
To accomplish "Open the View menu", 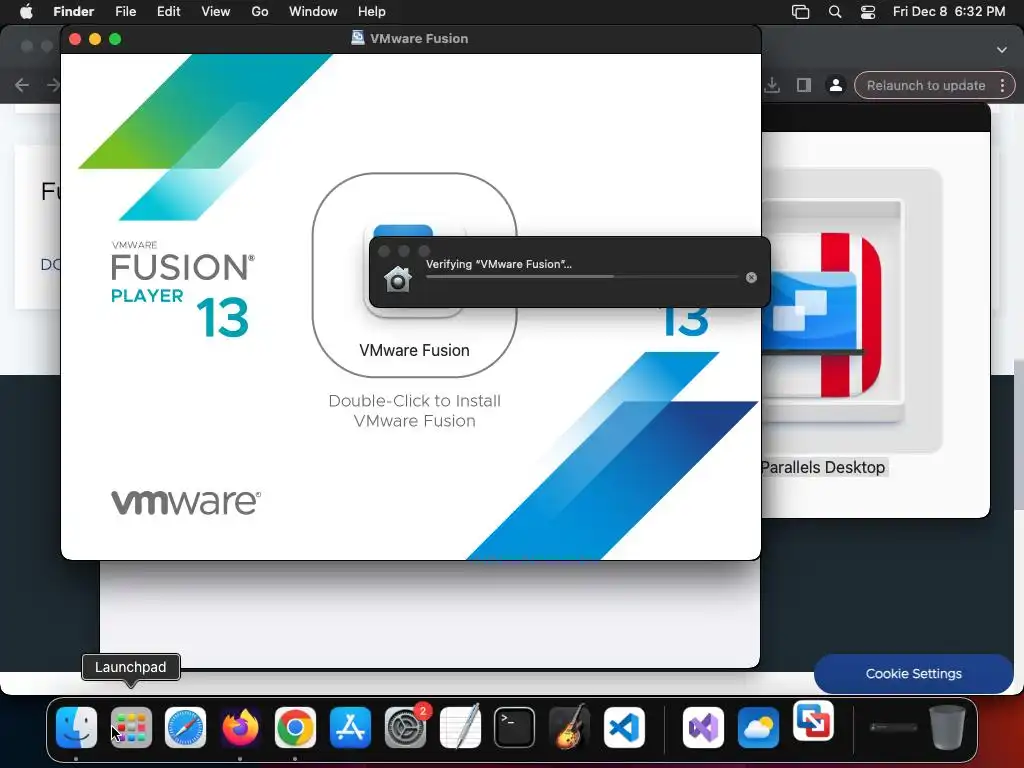I will click(216, 12).
